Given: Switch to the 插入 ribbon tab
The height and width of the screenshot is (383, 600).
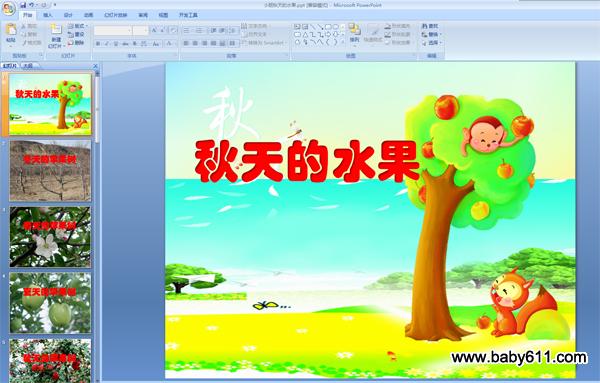Looking at the screenshot, I should pos(48,15).
